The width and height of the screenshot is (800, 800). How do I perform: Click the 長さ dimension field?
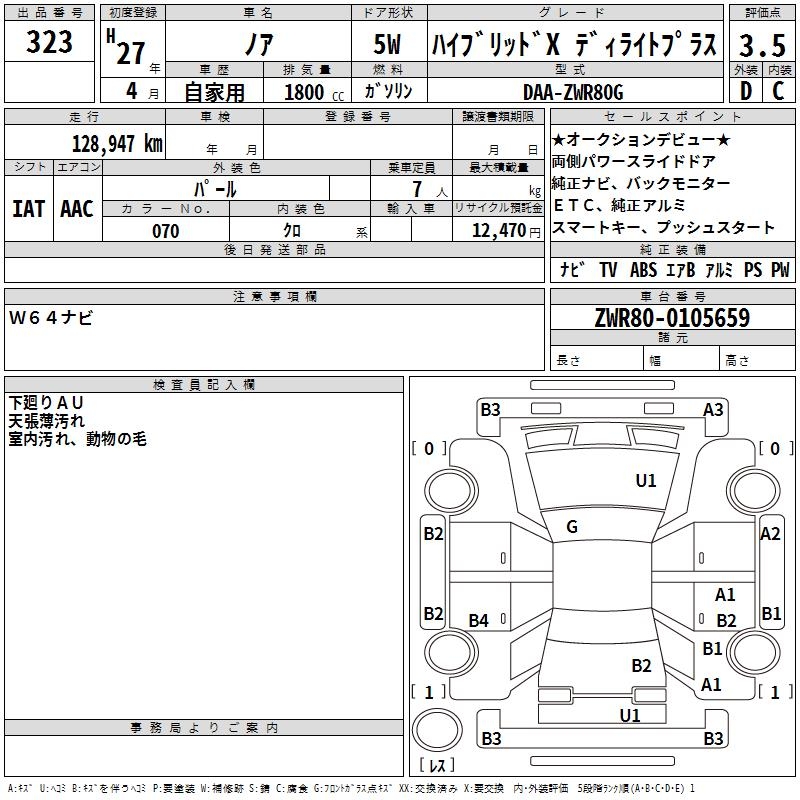(x=597, y=360)
